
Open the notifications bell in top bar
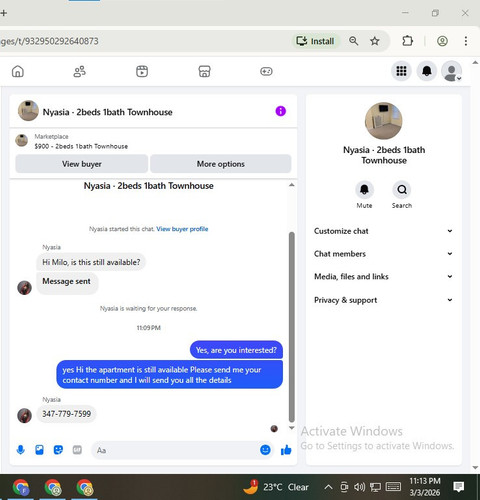click(427, 71)
